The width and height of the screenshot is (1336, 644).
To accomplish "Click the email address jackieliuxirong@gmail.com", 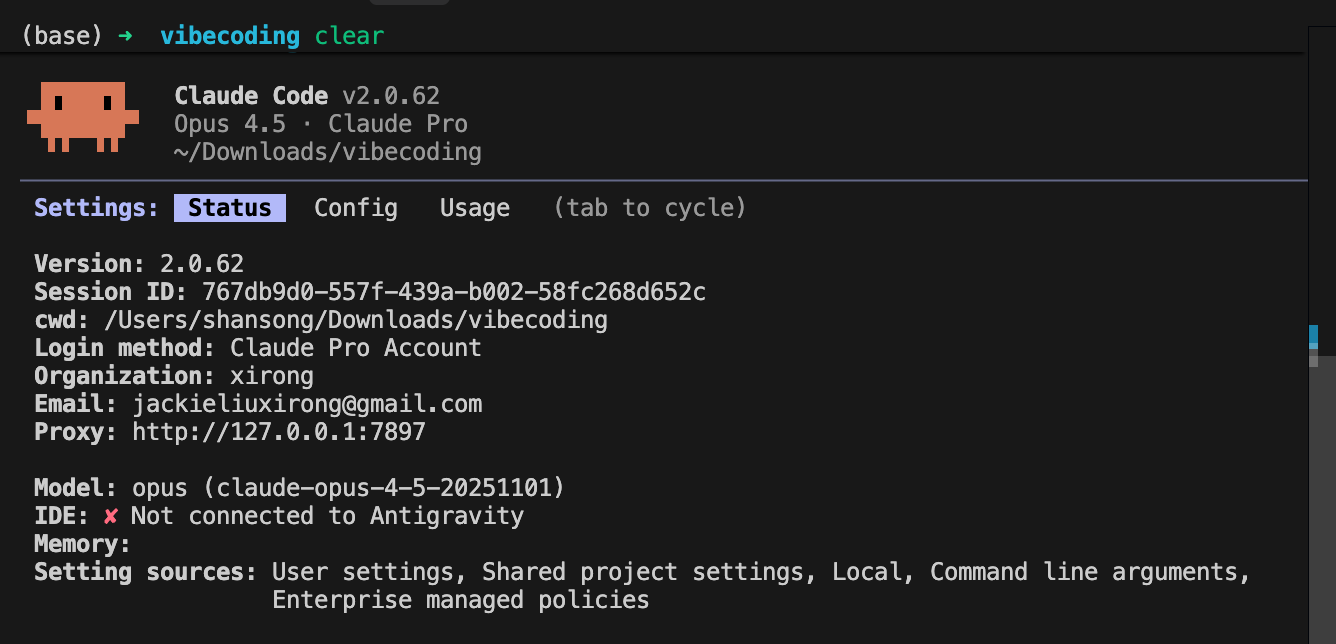I will tap(307, 404).
